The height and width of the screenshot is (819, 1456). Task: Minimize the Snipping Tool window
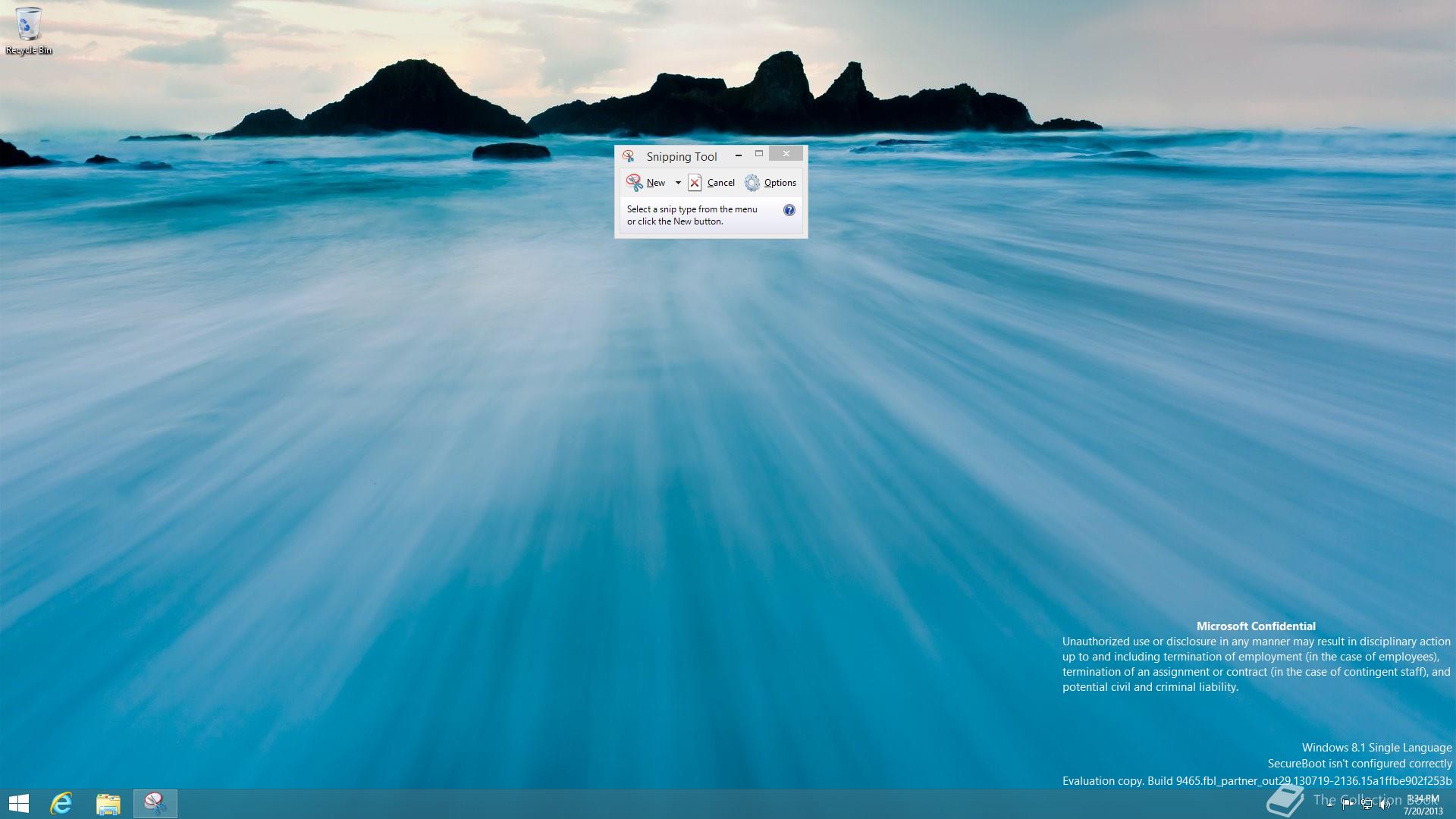pos(738,155)
